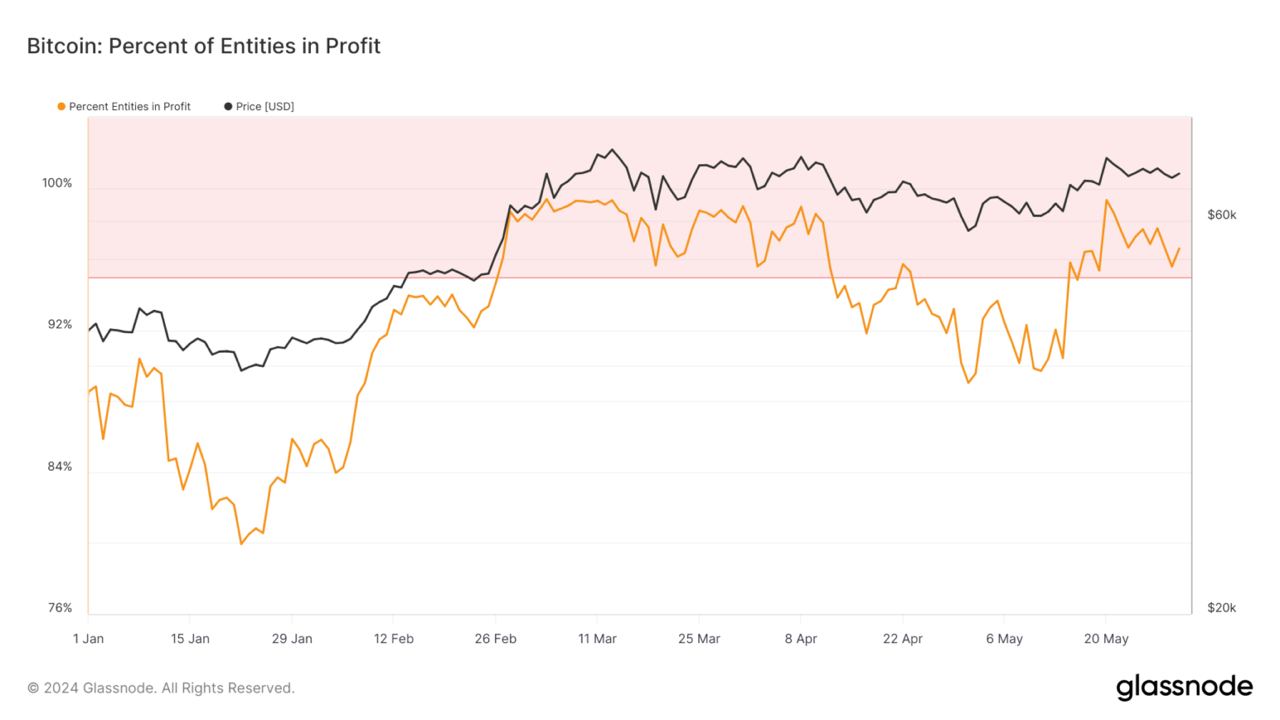
Task: Click the 29 Jan date marker
Action: 292,638
